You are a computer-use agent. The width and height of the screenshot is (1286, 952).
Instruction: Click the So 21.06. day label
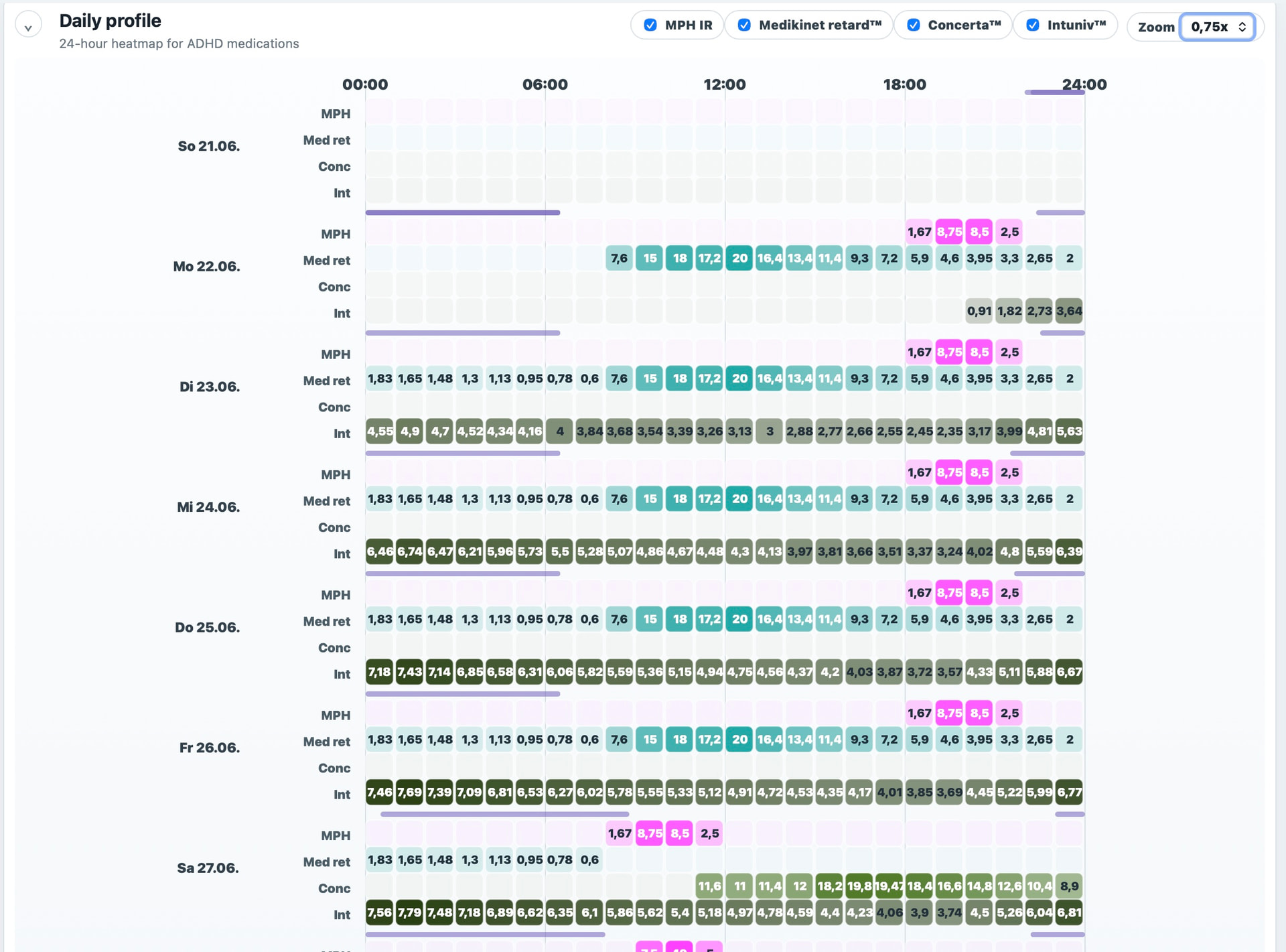click(x=209, y=146)
